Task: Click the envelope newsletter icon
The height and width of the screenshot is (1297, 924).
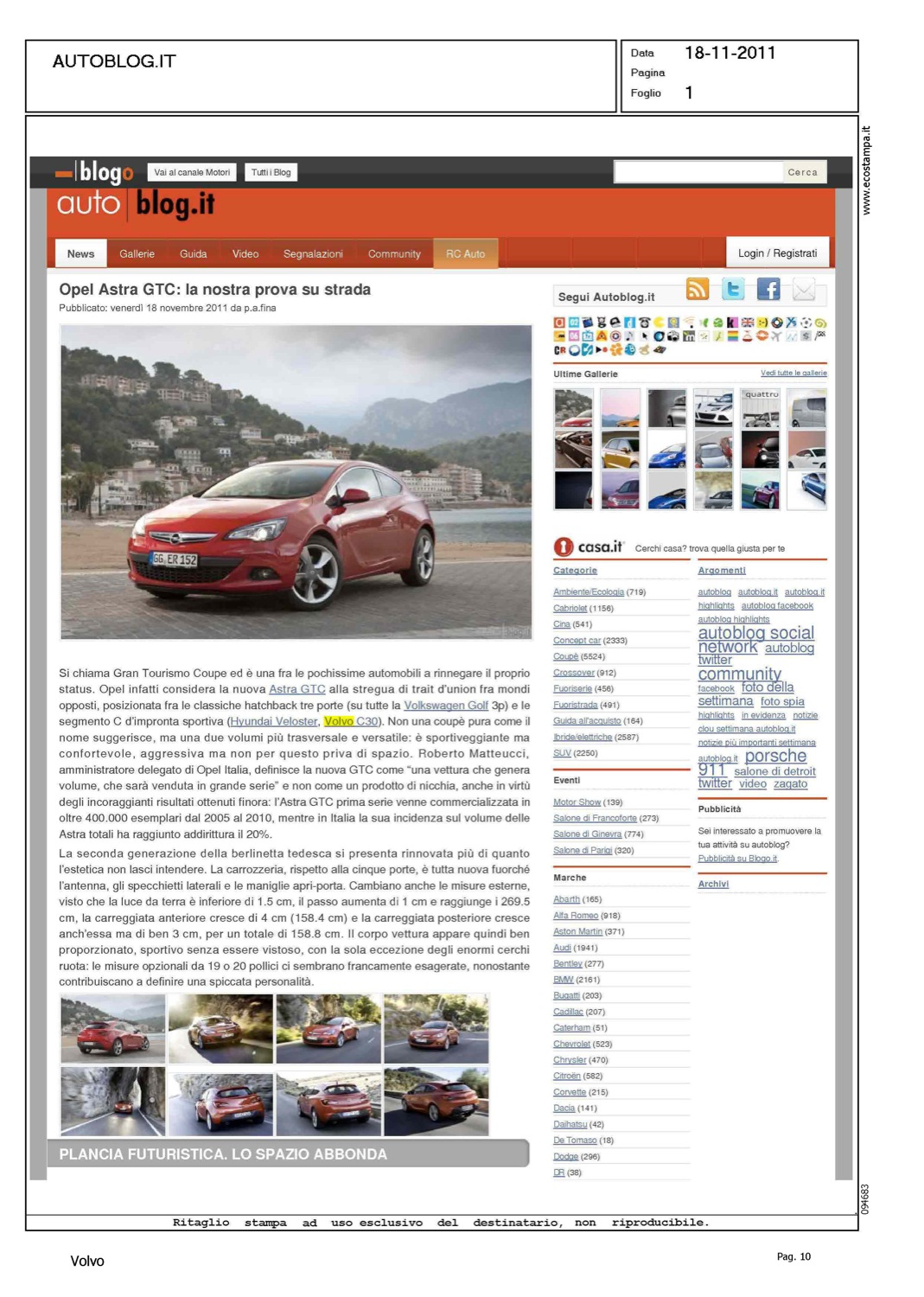Action: [x=804, y=291]
